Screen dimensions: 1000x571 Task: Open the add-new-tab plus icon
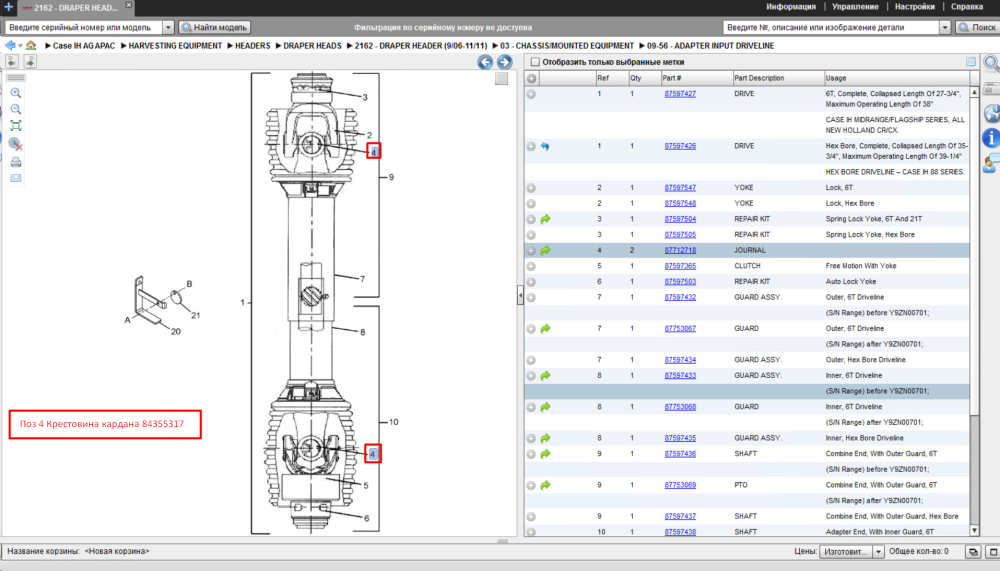click(8, 7)
